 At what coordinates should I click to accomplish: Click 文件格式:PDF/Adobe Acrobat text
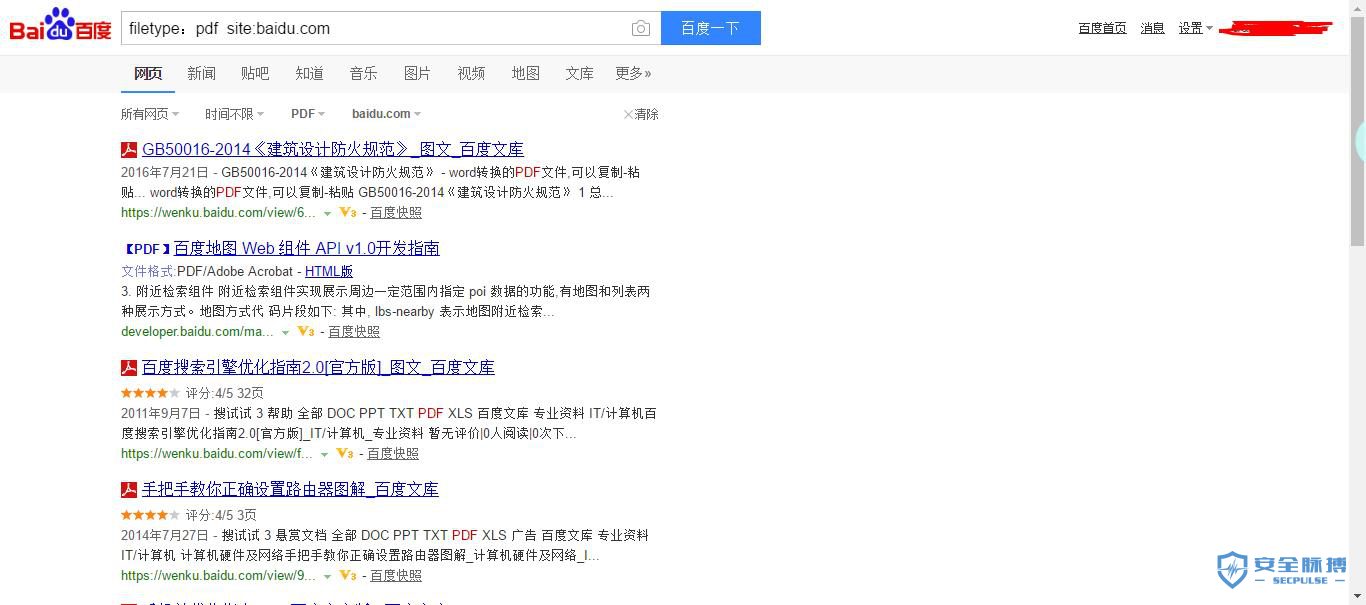207,272
